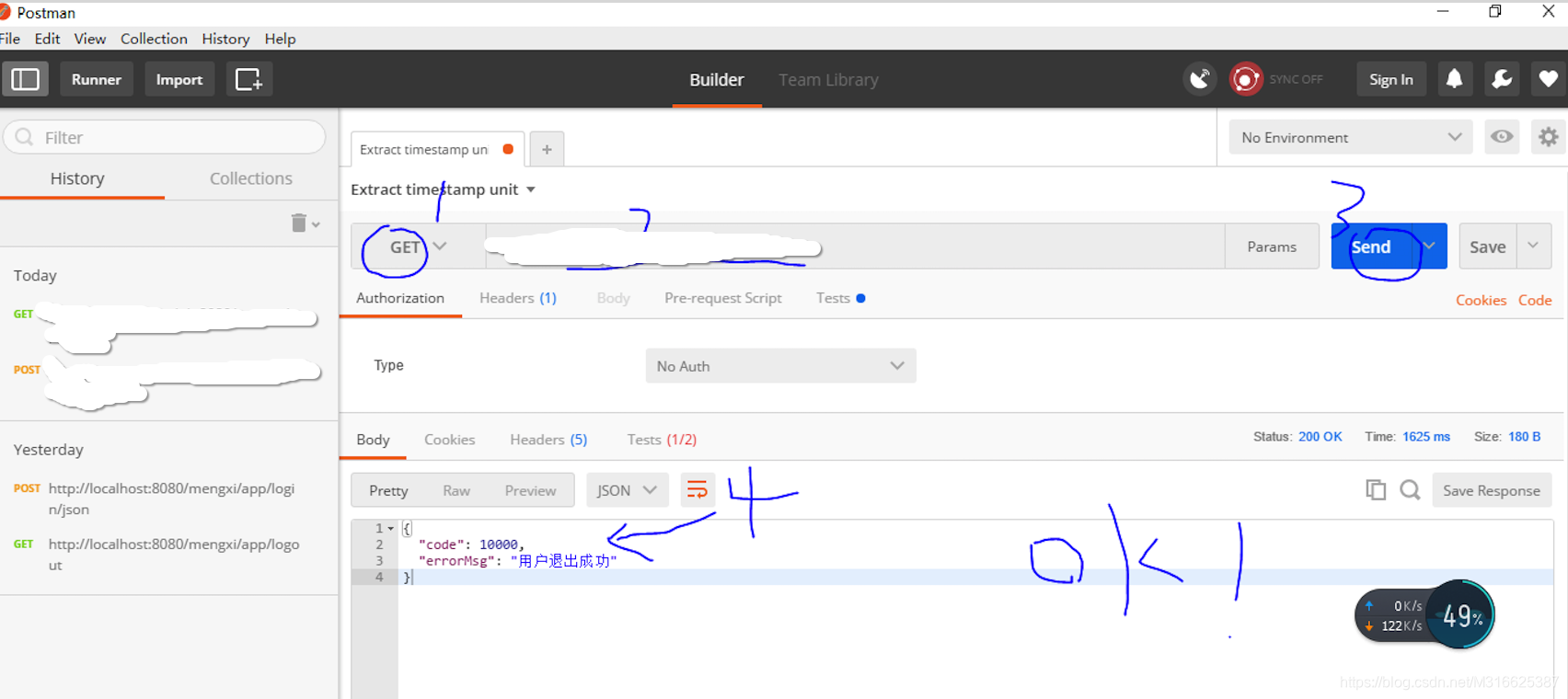This screenshot has height=699, width=1568.
Task: Open the Send button dropdown arrow
Action: [x=1429, y=246]
